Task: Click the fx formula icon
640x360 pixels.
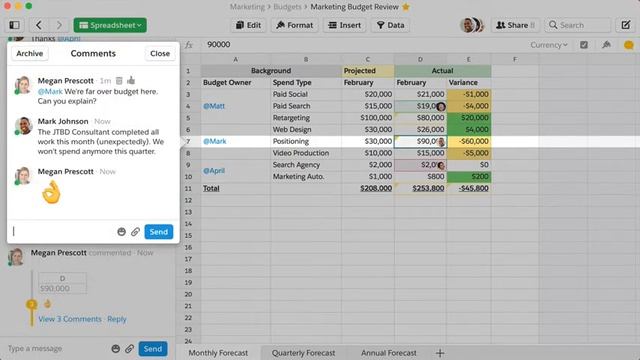Action: [189, 44]
